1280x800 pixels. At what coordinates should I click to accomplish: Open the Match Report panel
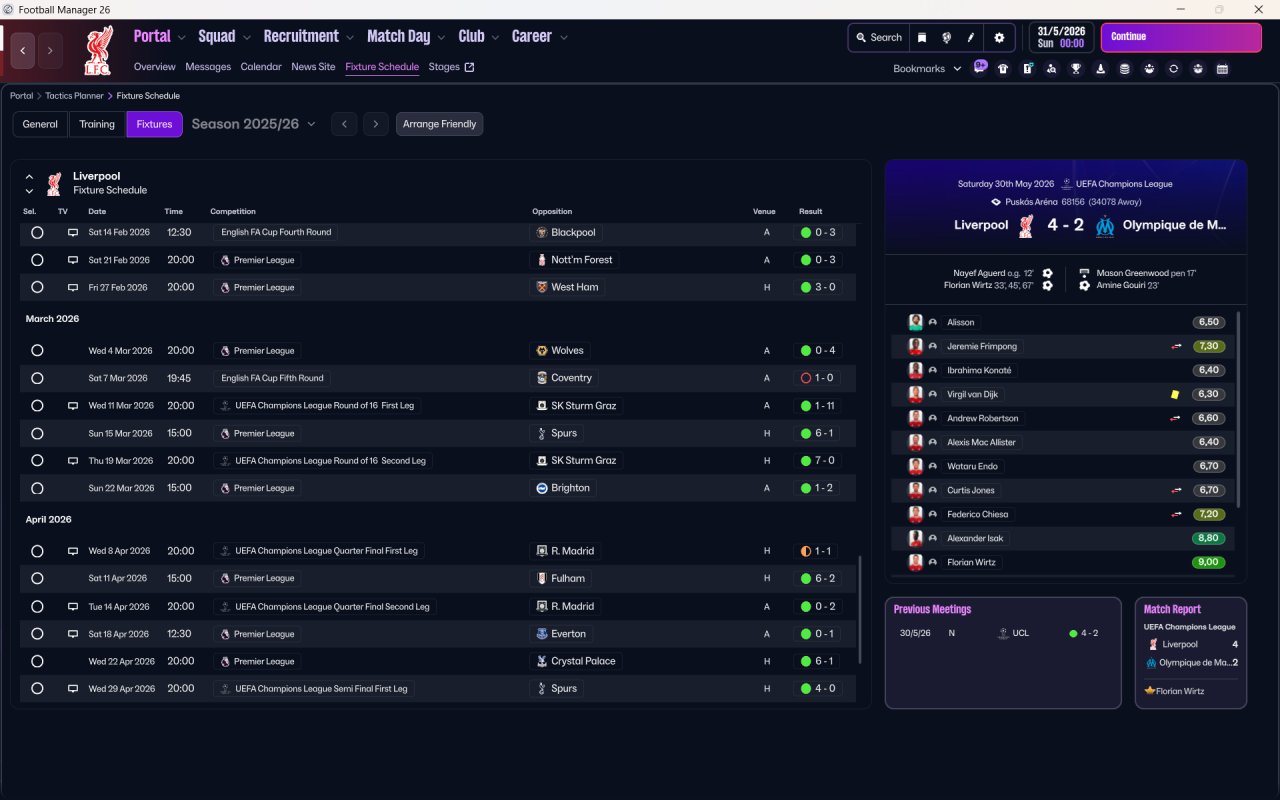pos(1191,653)
